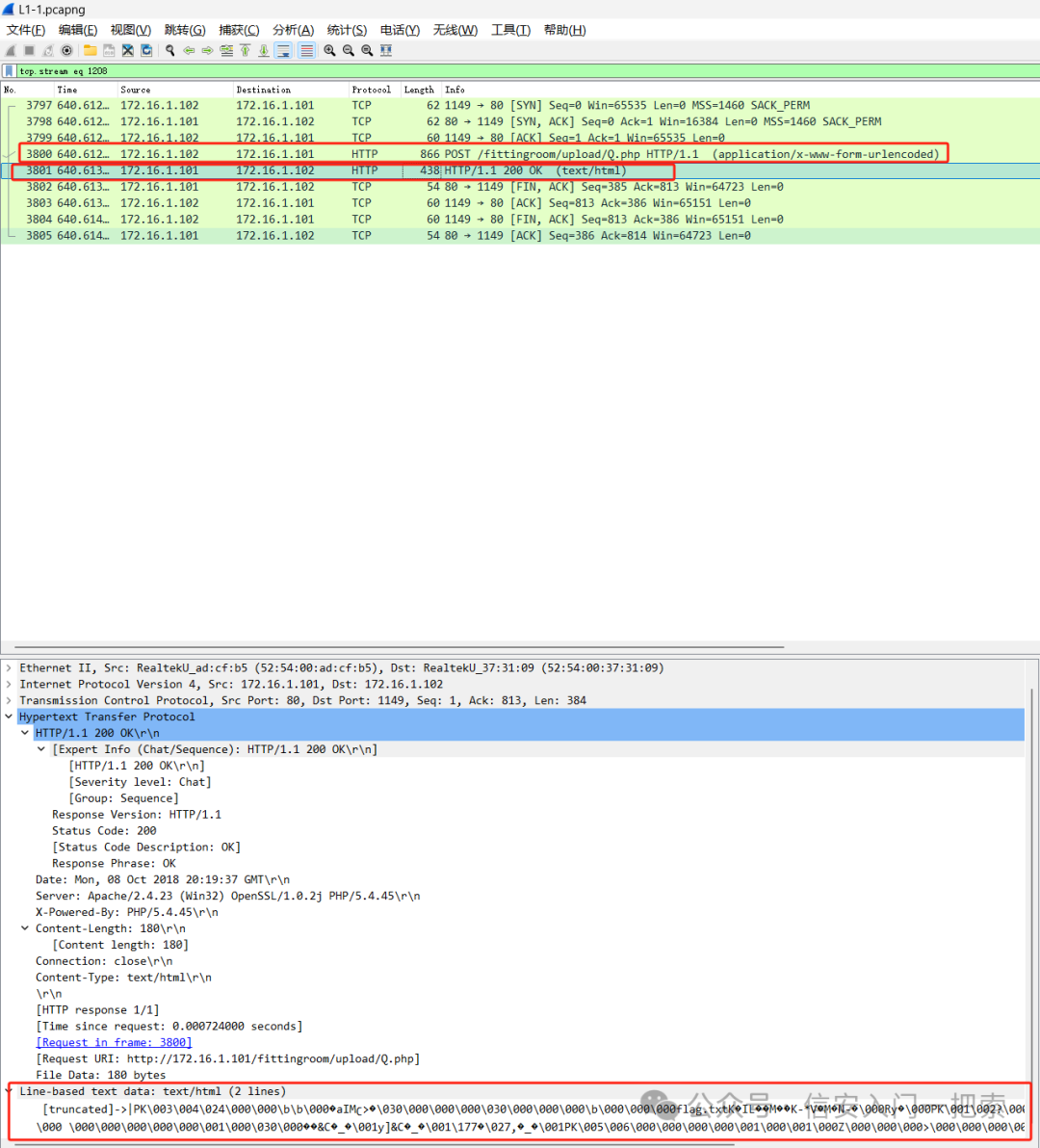Open the 捕获(C) menu
The height and width of the screenshot is (1148, 1040).
point(239,30)
